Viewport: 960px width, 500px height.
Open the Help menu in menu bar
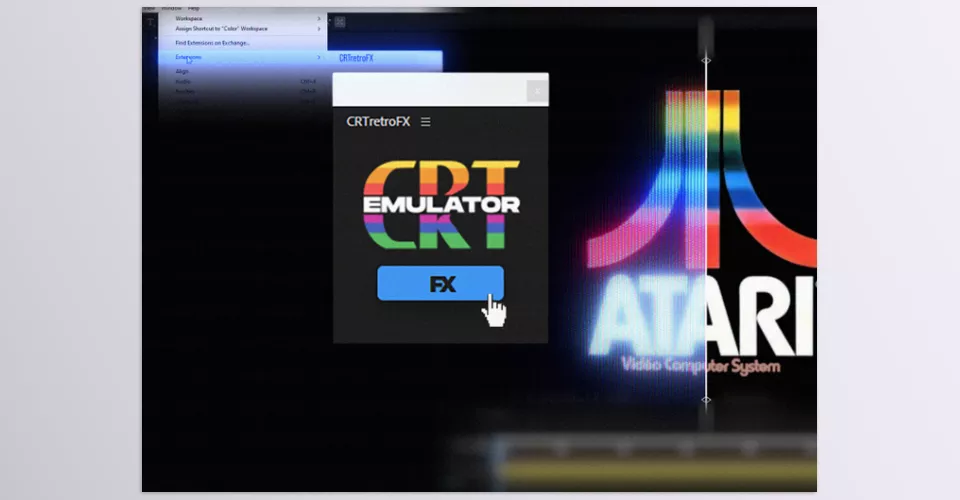(x=193, y=9)
